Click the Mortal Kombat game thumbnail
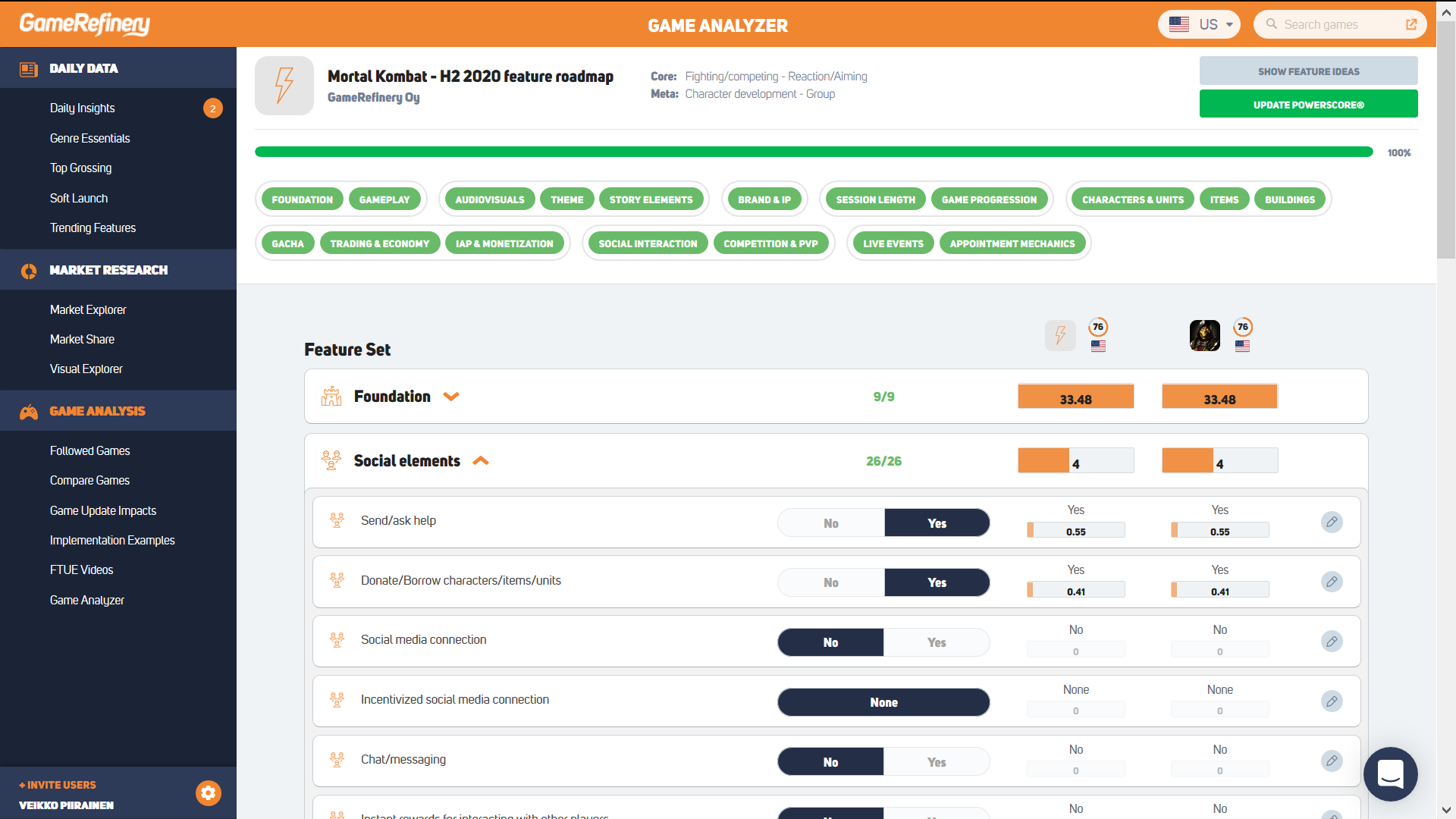 pos(1204,335)
